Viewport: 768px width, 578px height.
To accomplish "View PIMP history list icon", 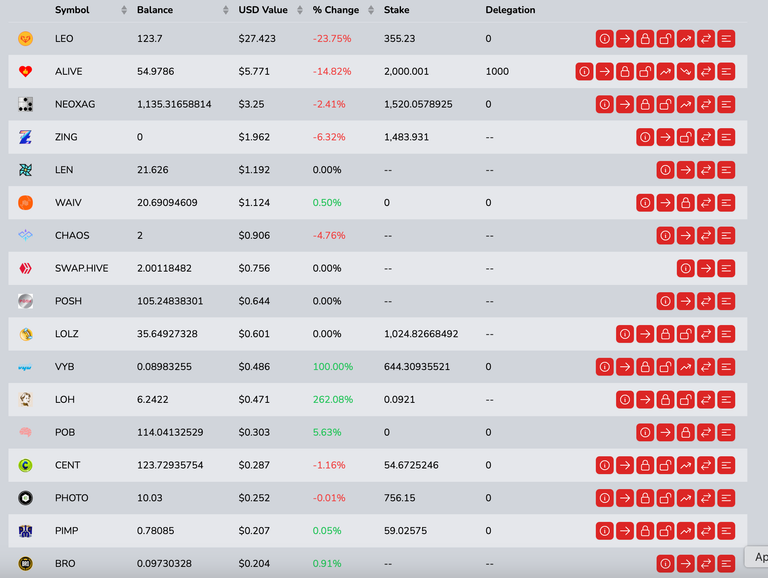I will point(726,531).
